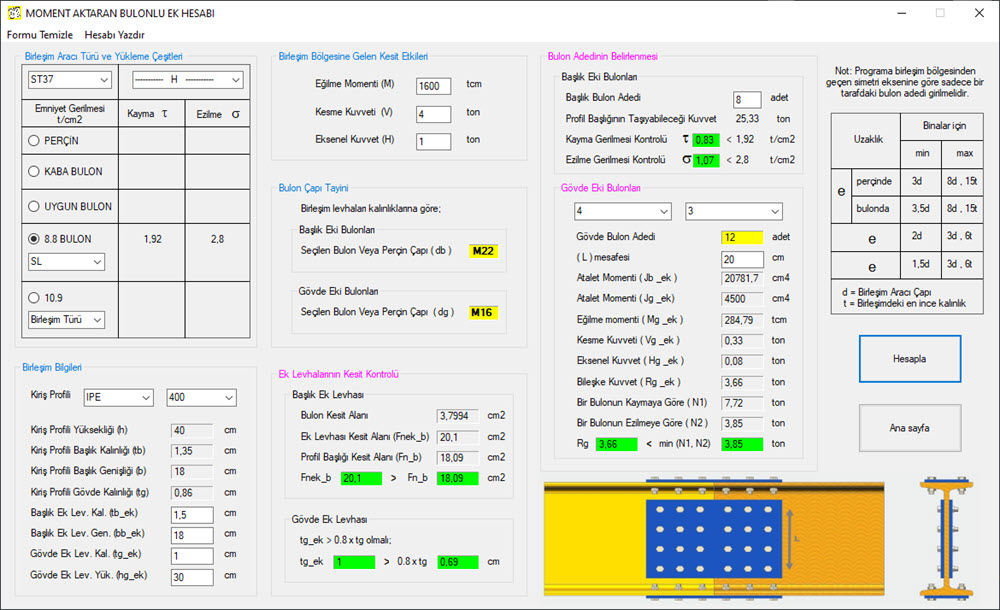Click the Atalet Momenti (Jg_ek) field
This screenshot has width=1000, height=610.
(x=742, y=299)
